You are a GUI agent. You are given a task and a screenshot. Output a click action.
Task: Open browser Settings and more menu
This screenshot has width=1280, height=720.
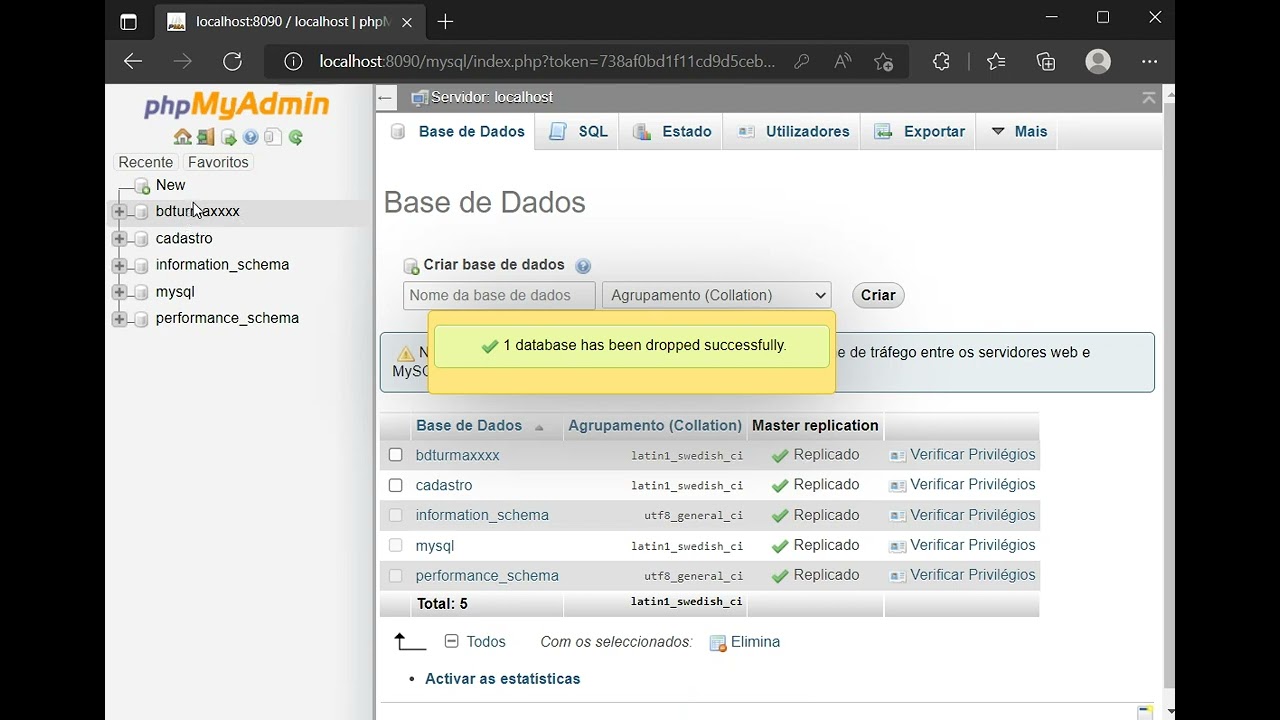[1149, 62]
